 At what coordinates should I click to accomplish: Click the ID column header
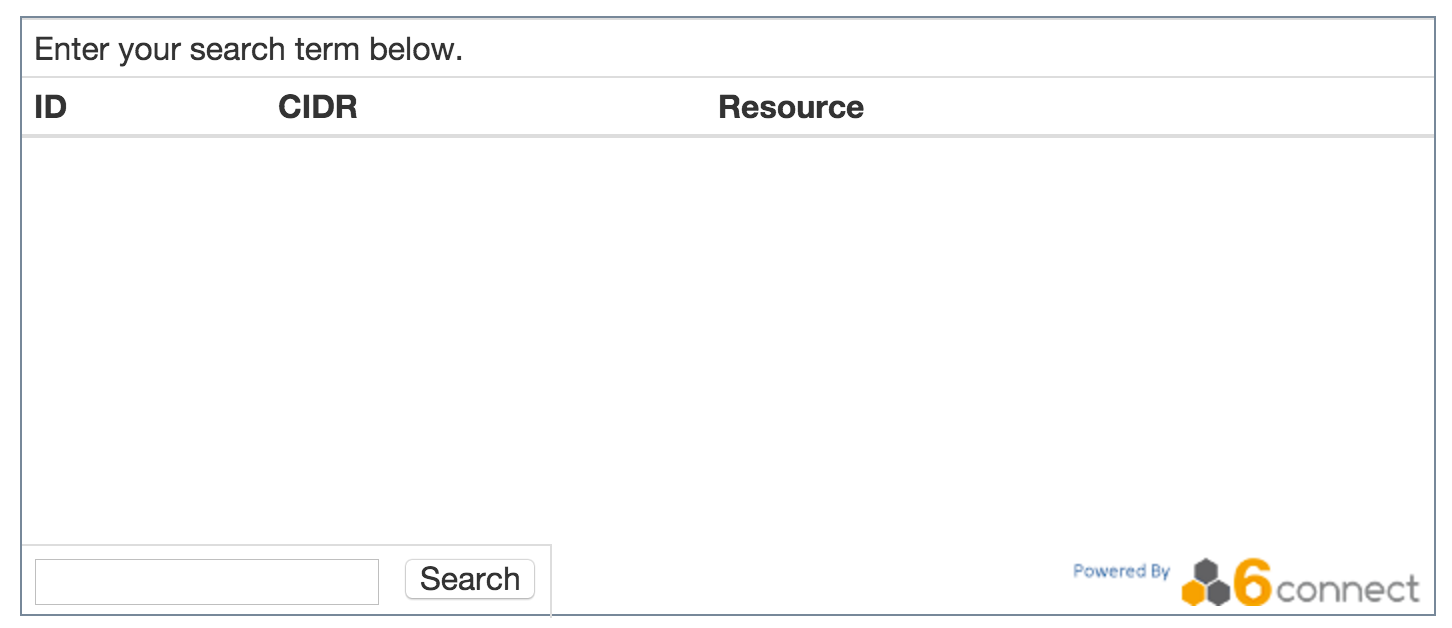click(x=50, y=107)
